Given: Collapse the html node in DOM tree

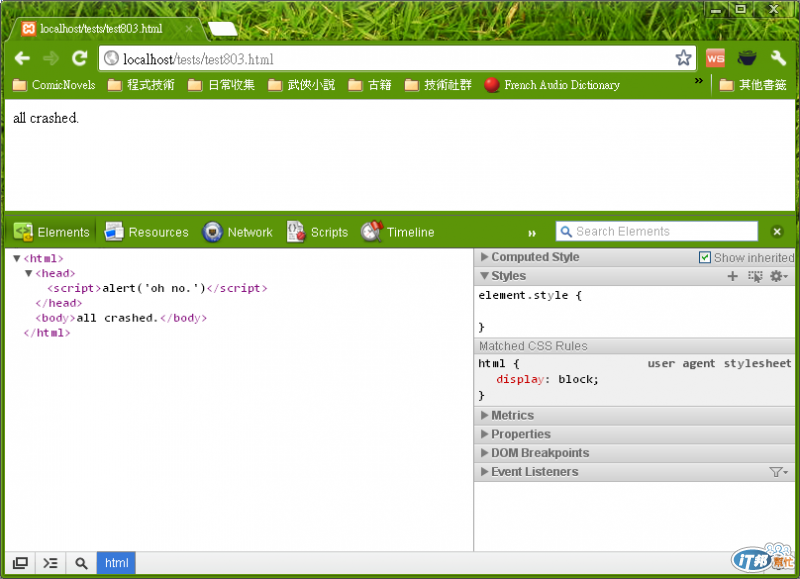Looking at the screenshot, I should [x=17, y=258].
